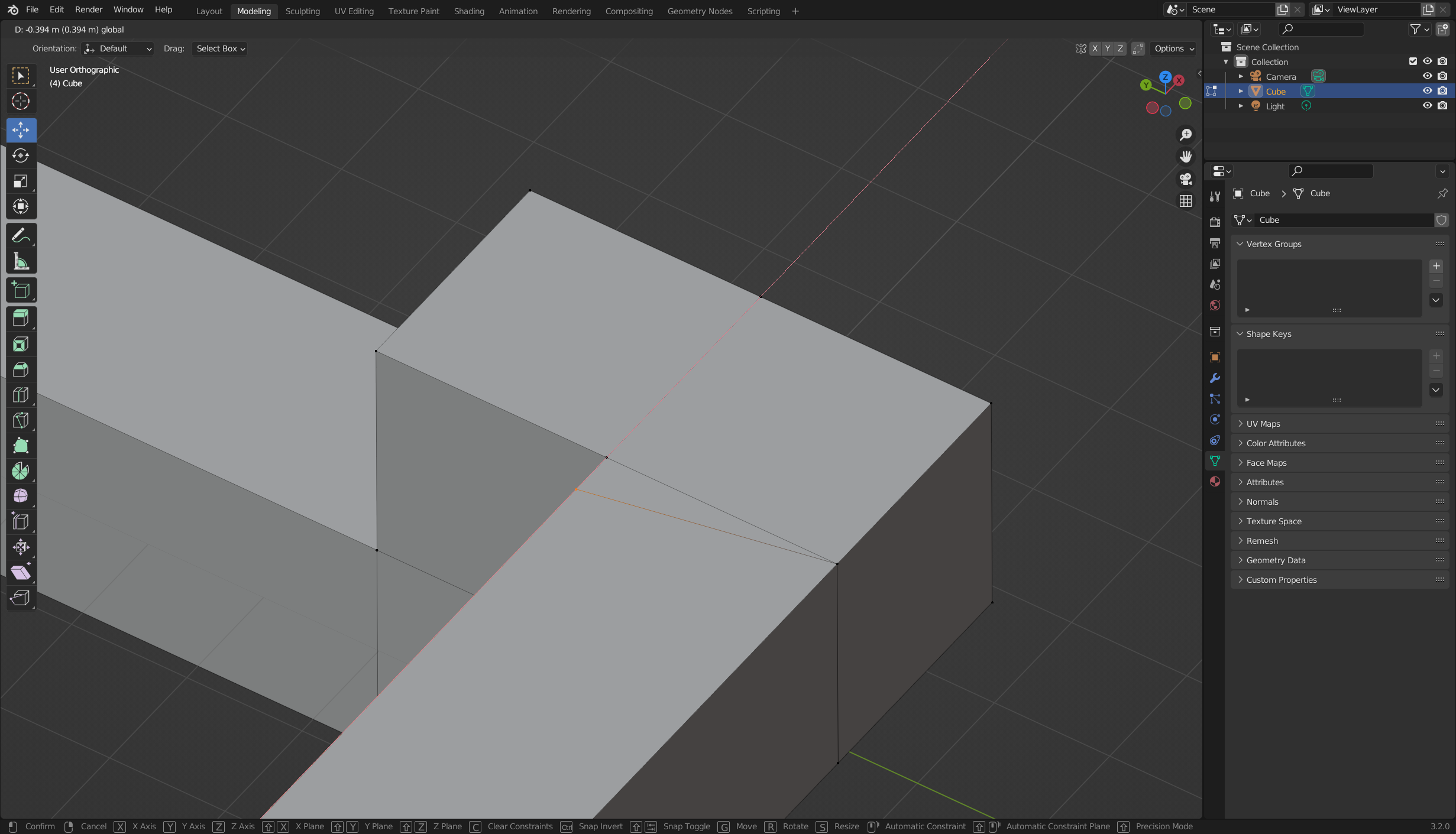Select the Edge Slide tool
The height and width of the screenshot is (834, 1456).
(21, 522)
